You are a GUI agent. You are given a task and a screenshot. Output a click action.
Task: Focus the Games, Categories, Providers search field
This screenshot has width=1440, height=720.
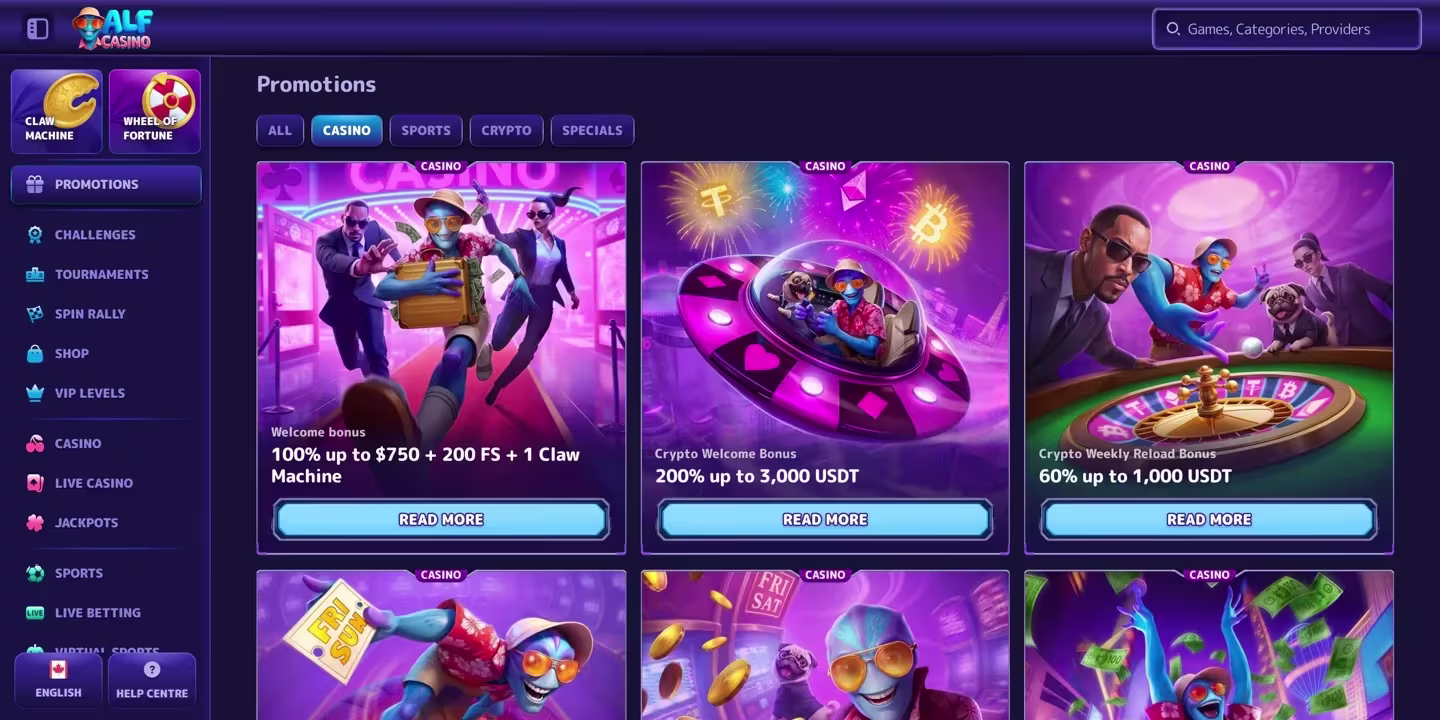click(1287, 29)
